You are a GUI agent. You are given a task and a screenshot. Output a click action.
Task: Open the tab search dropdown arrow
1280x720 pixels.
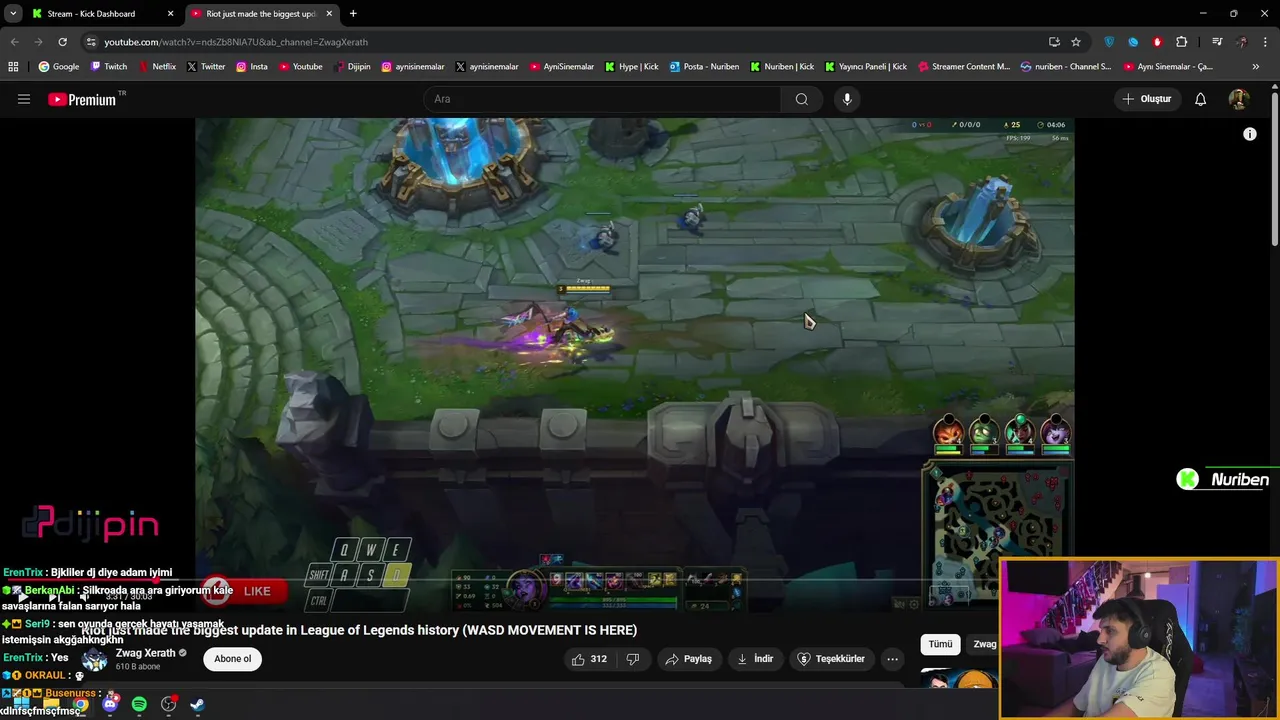(x=13, y=14)
